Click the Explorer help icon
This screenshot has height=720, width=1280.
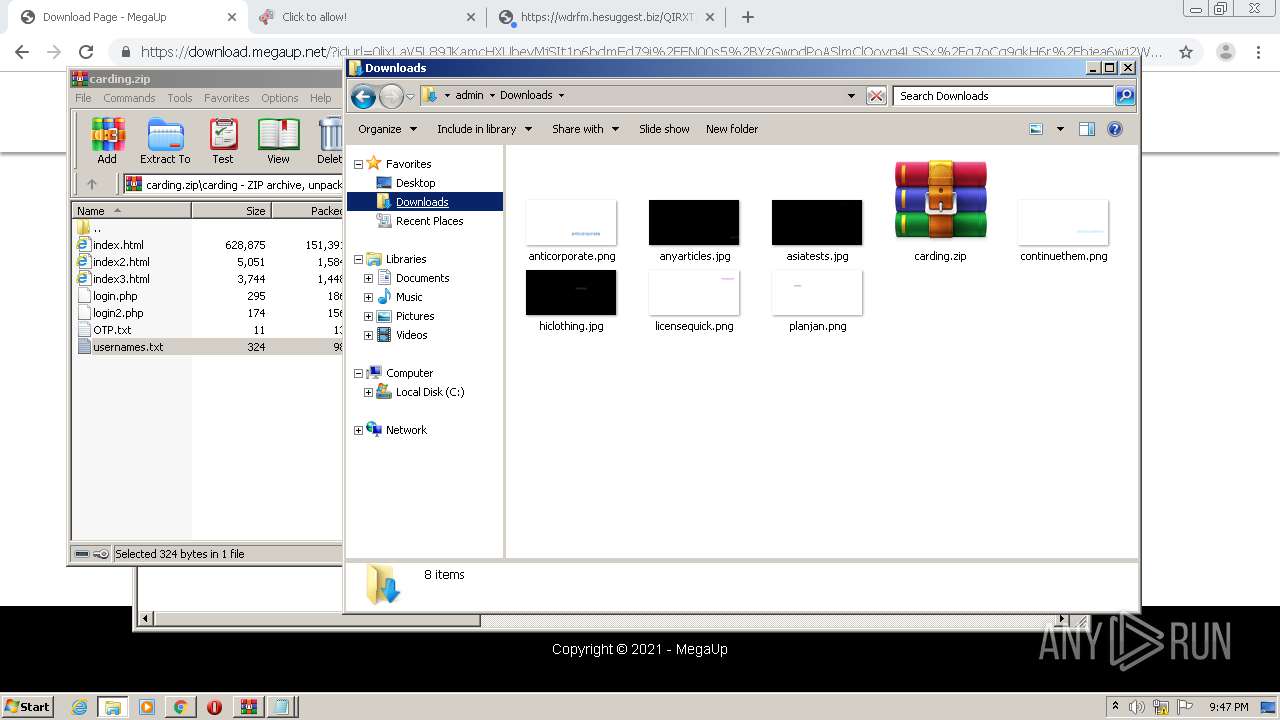pyautogui.click(x=1115, y=129)
